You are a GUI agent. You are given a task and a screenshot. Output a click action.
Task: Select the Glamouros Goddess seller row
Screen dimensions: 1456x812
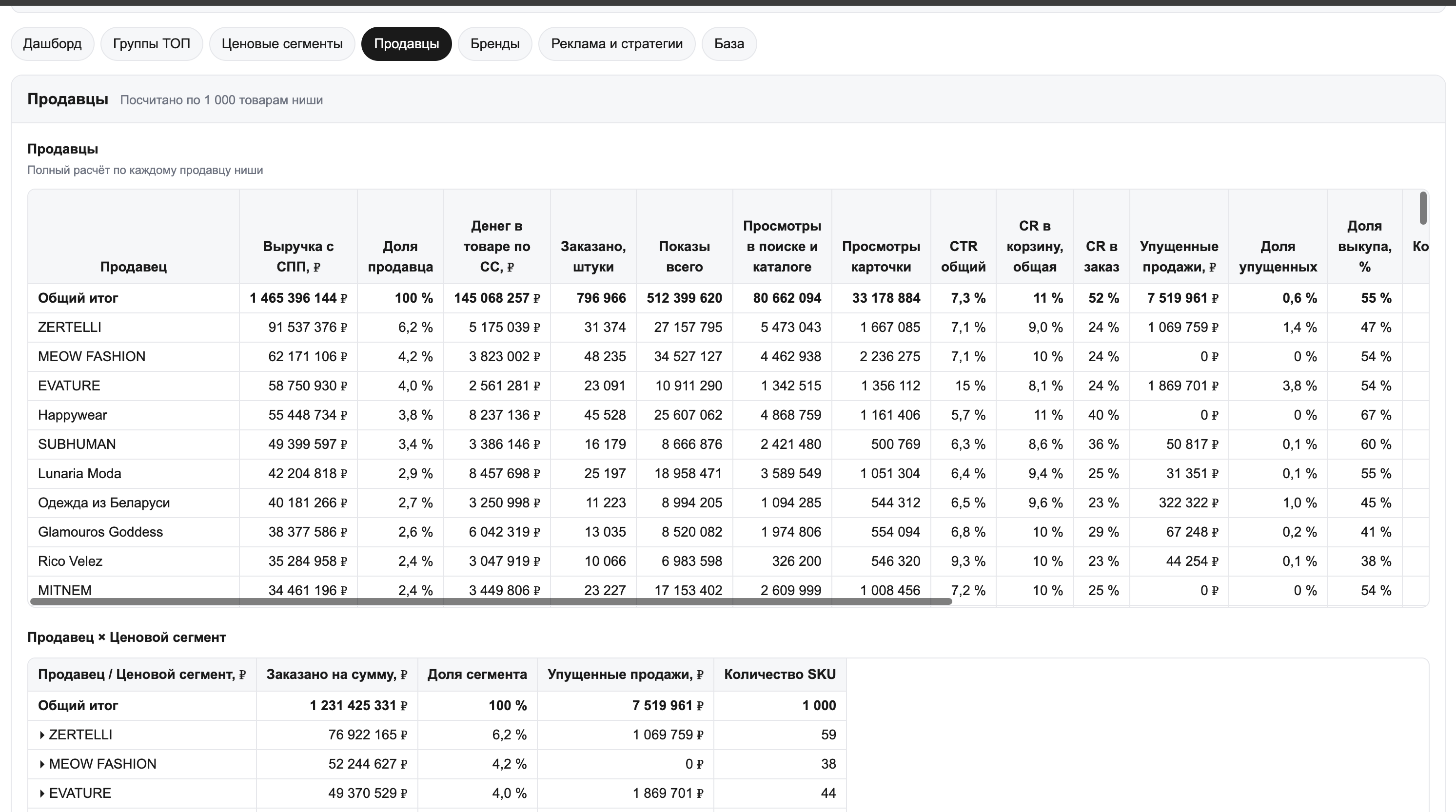pyautogui.click(x=728, y=532)
